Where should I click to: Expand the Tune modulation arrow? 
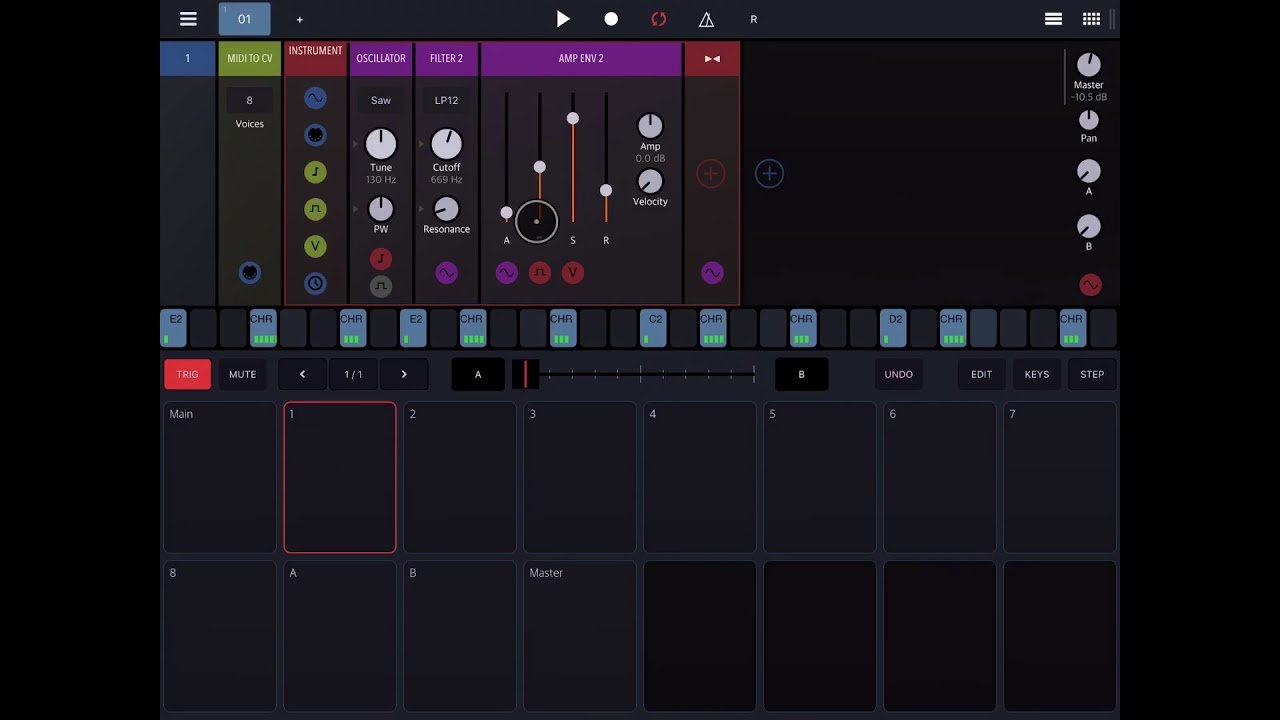[355, 144]
